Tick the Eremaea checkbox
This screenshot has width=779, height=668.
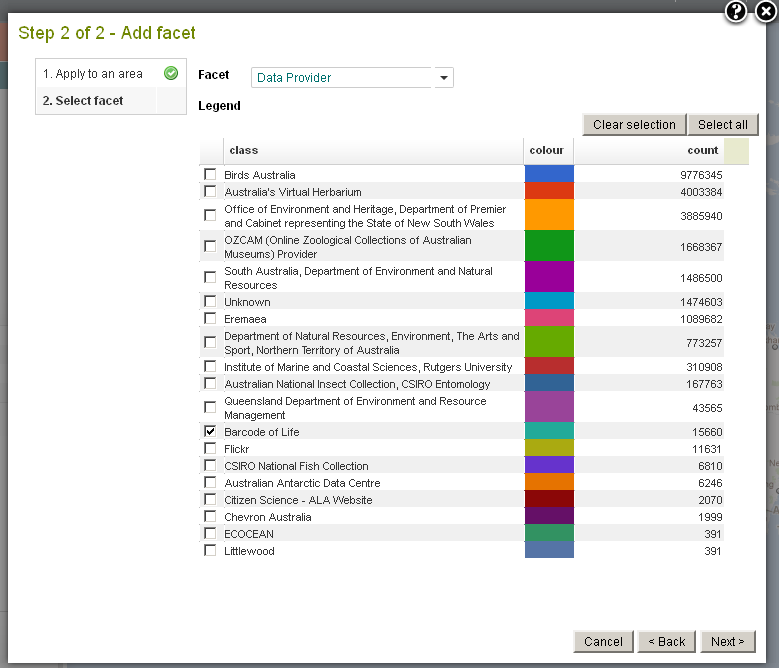[210, 318]
